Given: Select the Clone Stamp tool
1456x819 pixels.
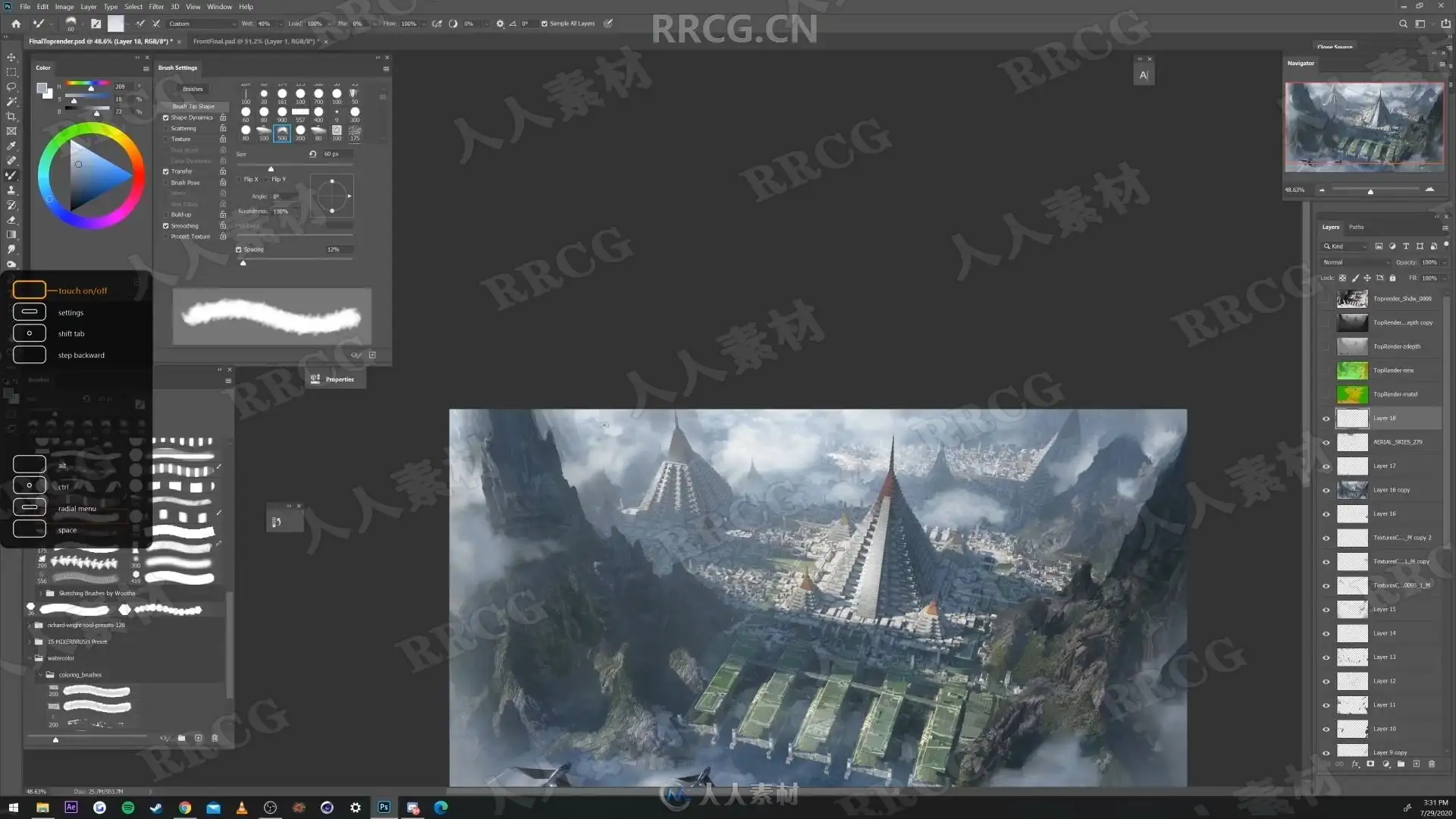Looking at the screenshot, I should tap(11, 190).
